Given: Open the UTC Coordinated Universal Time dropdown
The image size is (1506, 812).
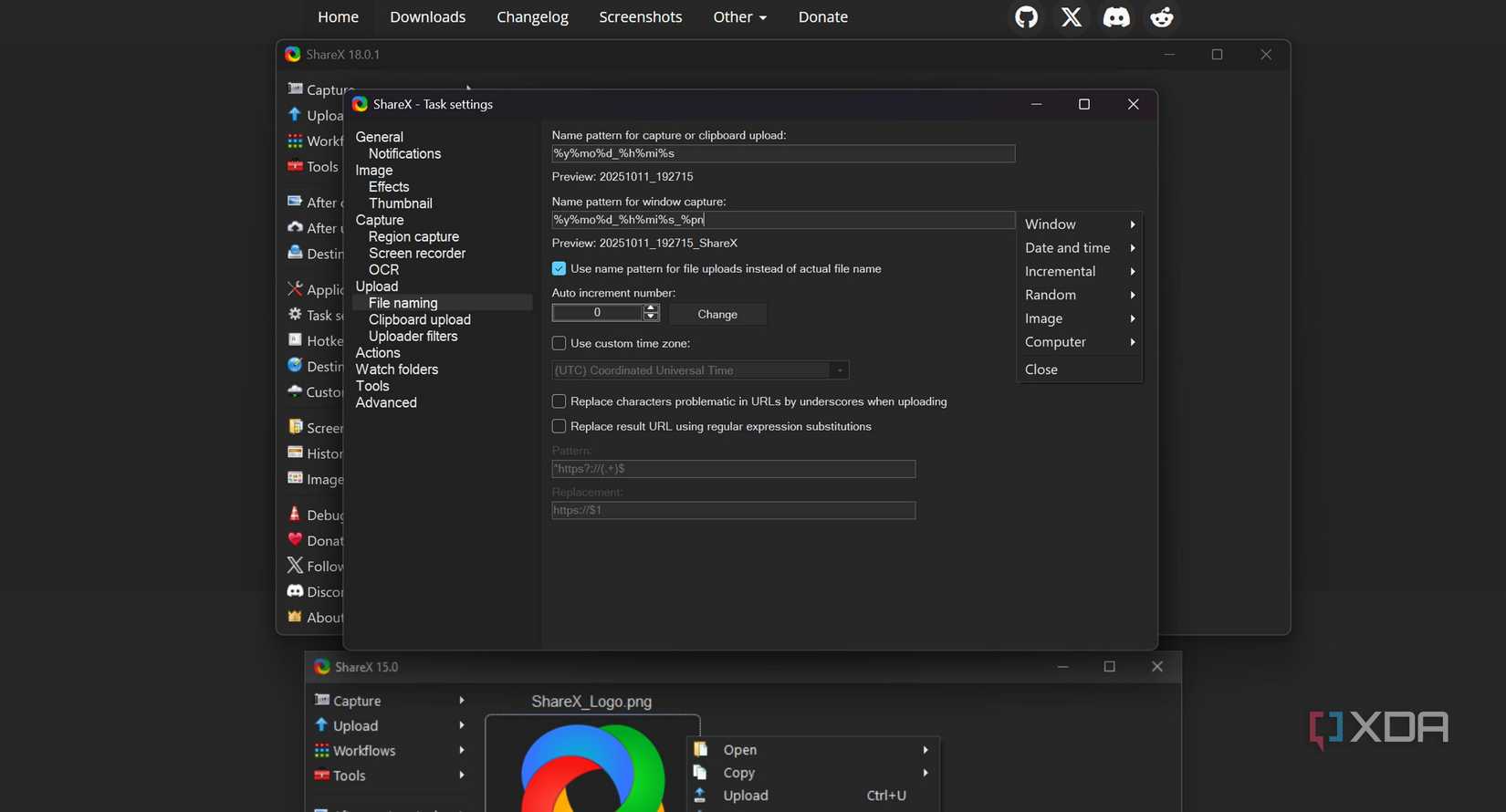Looking at the screenshot, I should [700, 370].
